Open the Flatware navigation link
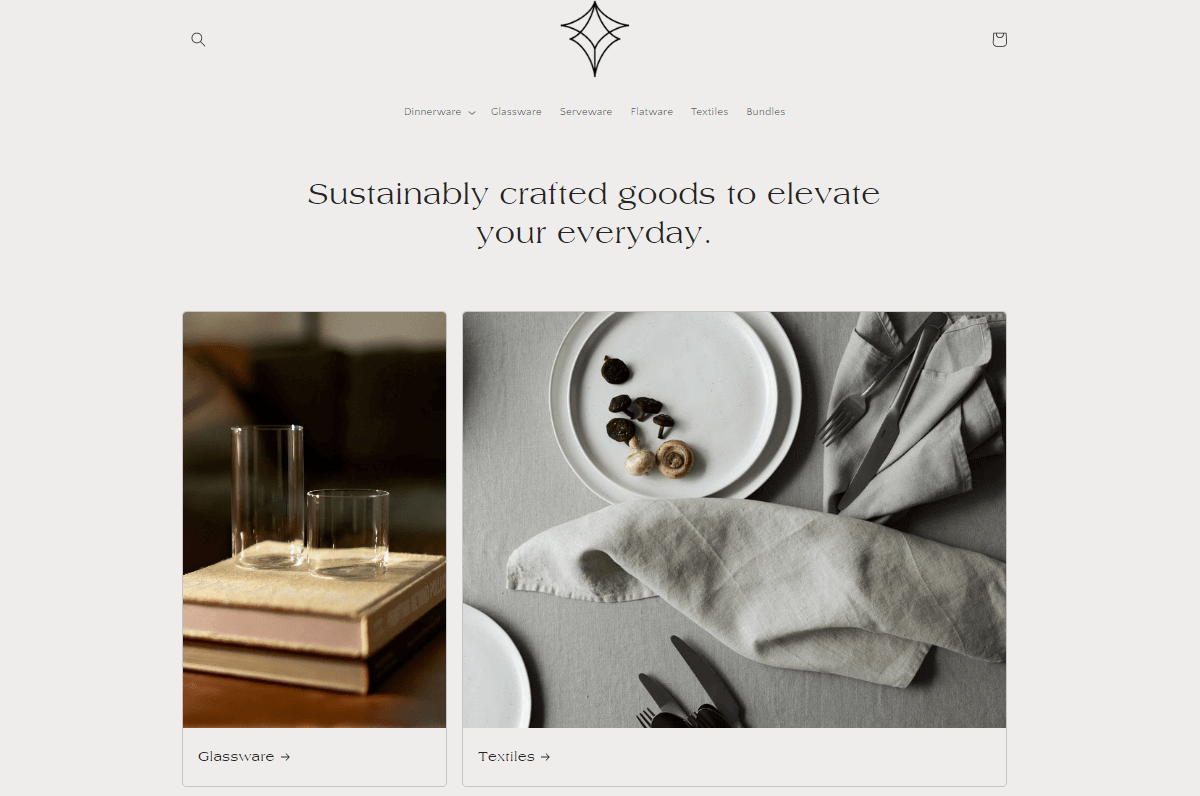 [652, 112]
